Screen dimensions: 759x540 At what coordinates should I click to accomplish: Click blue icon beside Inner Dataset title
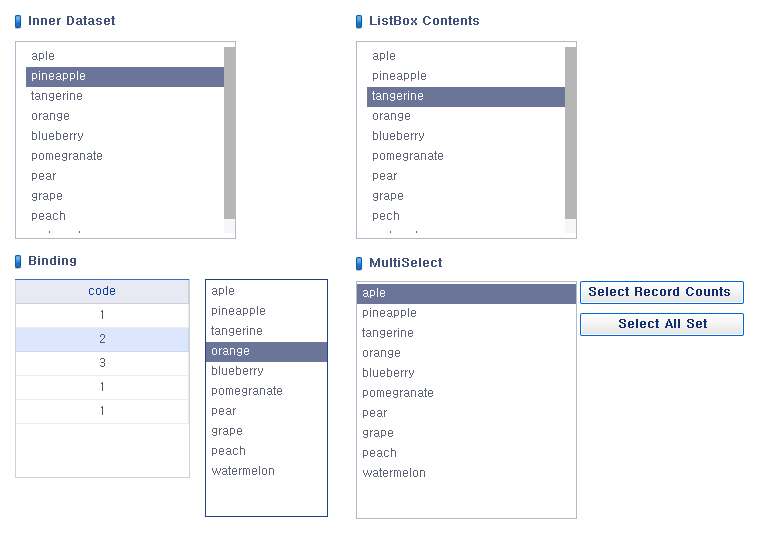coord(18,22)
